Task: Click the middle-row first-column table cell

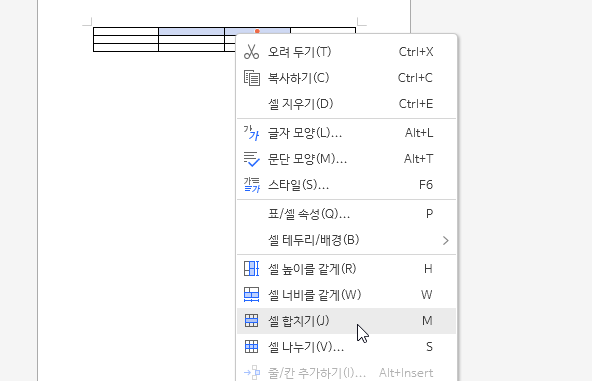Action: point(126,40)
